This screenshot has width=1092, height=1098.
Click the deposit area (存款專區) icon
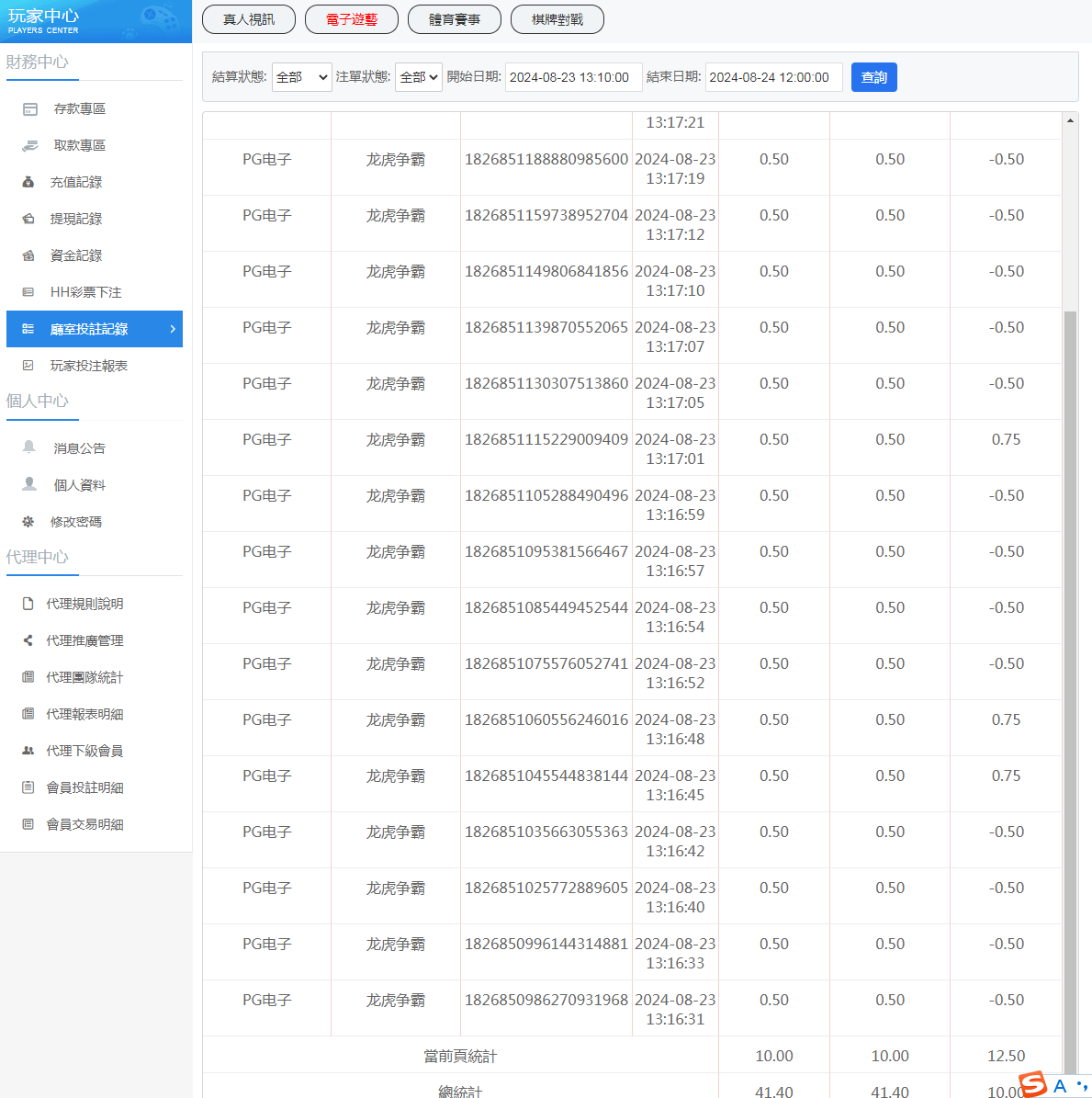pos(30,109)
